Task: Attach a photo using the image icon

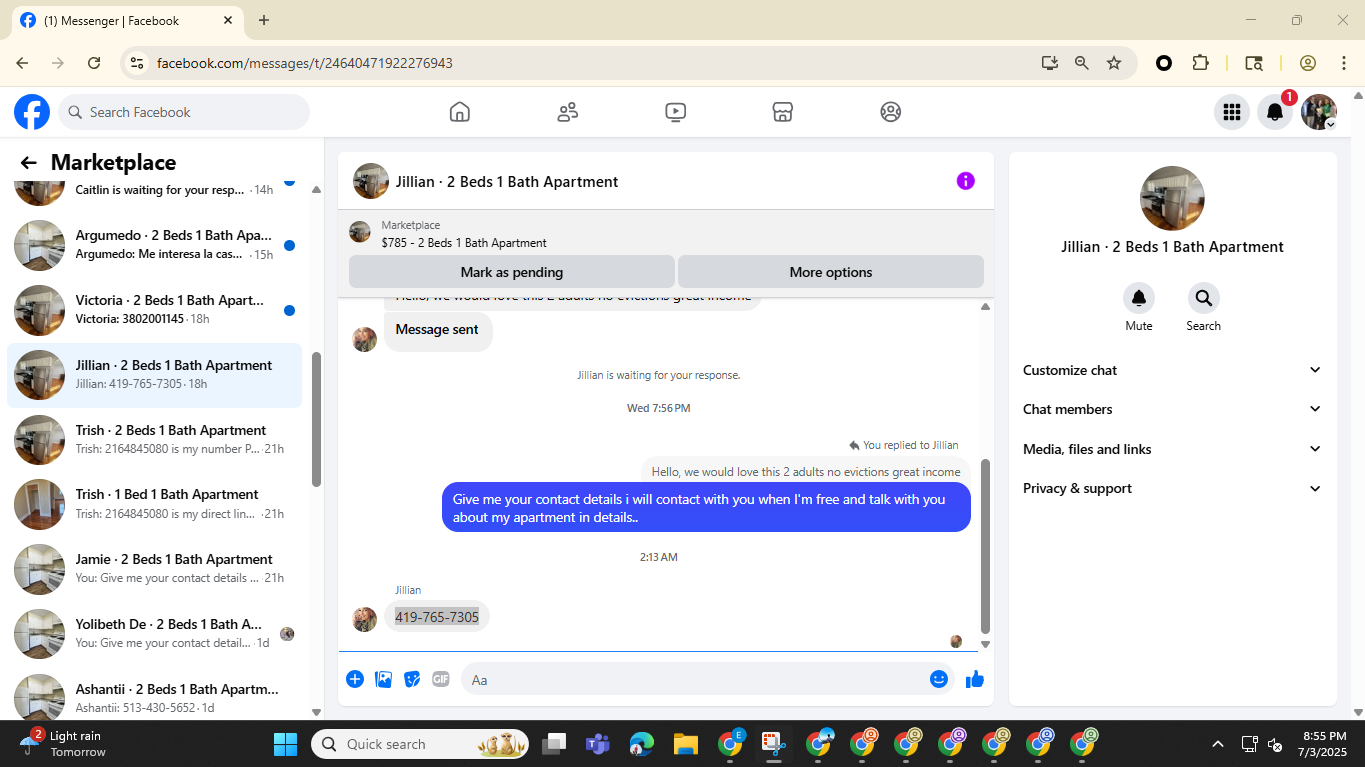Action: pyautogui.click(x=383, y=679)
